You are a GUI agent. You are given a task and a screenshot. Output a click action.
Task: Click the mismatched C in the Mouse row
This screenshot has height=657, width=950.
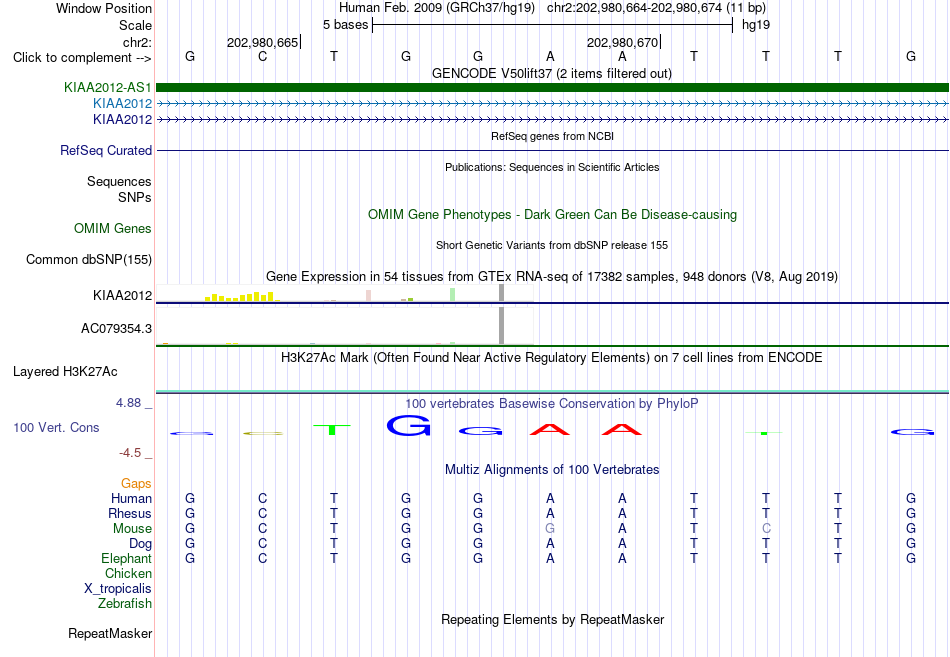pyautogui.click(x=766, y=529)
